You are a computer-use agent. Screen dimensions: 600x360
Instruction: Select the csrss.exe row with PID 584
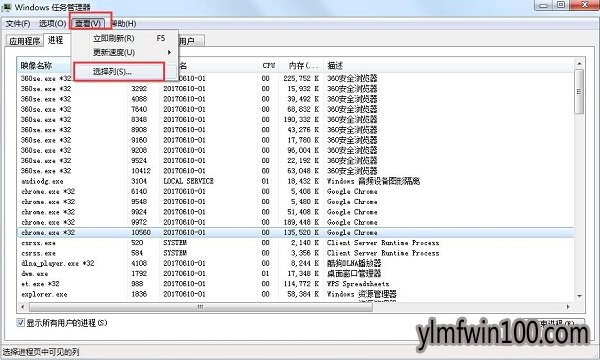point(295,253)
